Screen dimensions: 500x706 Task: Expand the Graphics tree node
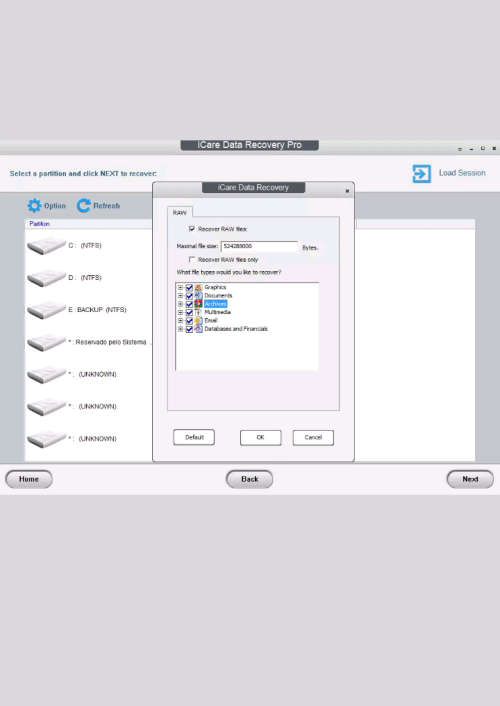point(180,287)
